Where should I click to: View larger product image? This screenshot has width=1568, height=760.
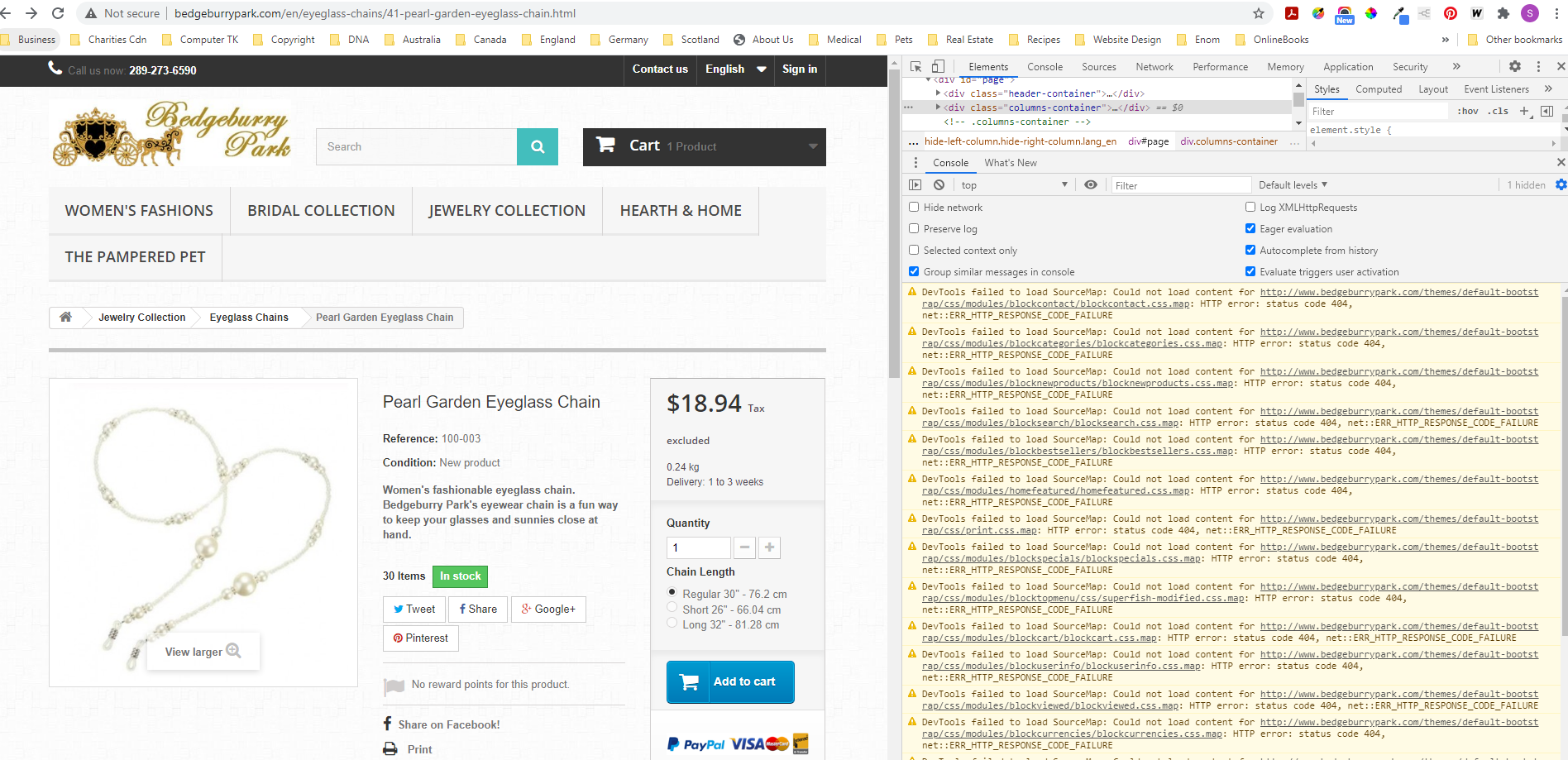203,652
